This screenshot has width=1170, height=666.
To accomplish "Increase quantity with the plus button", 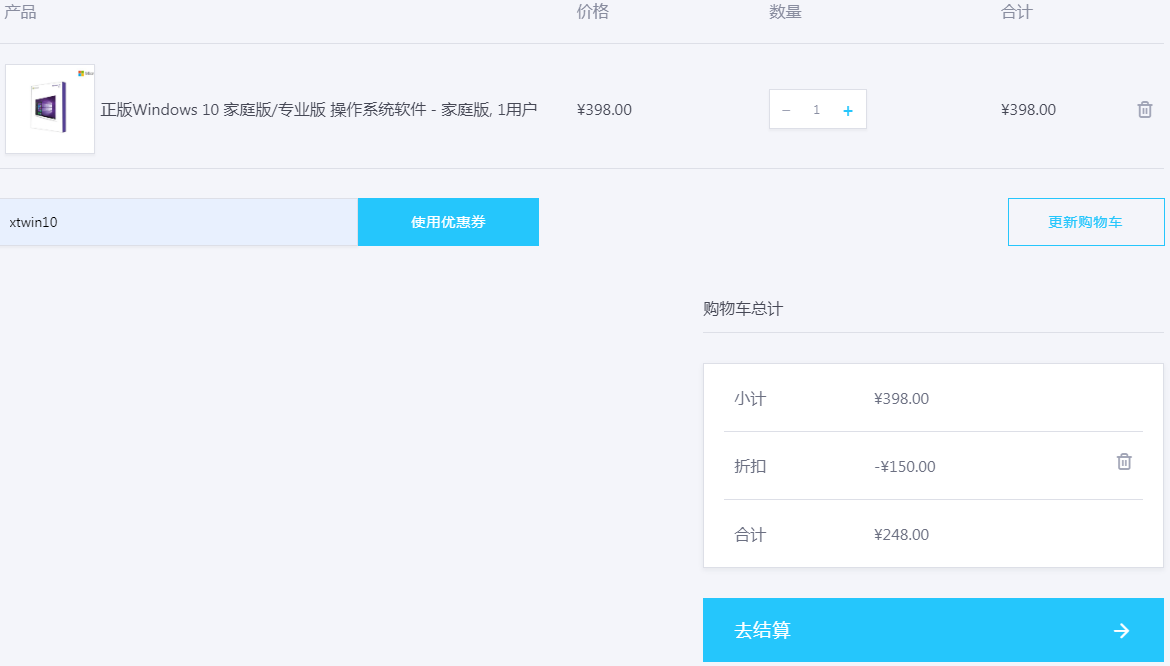I will coord(848,110).
